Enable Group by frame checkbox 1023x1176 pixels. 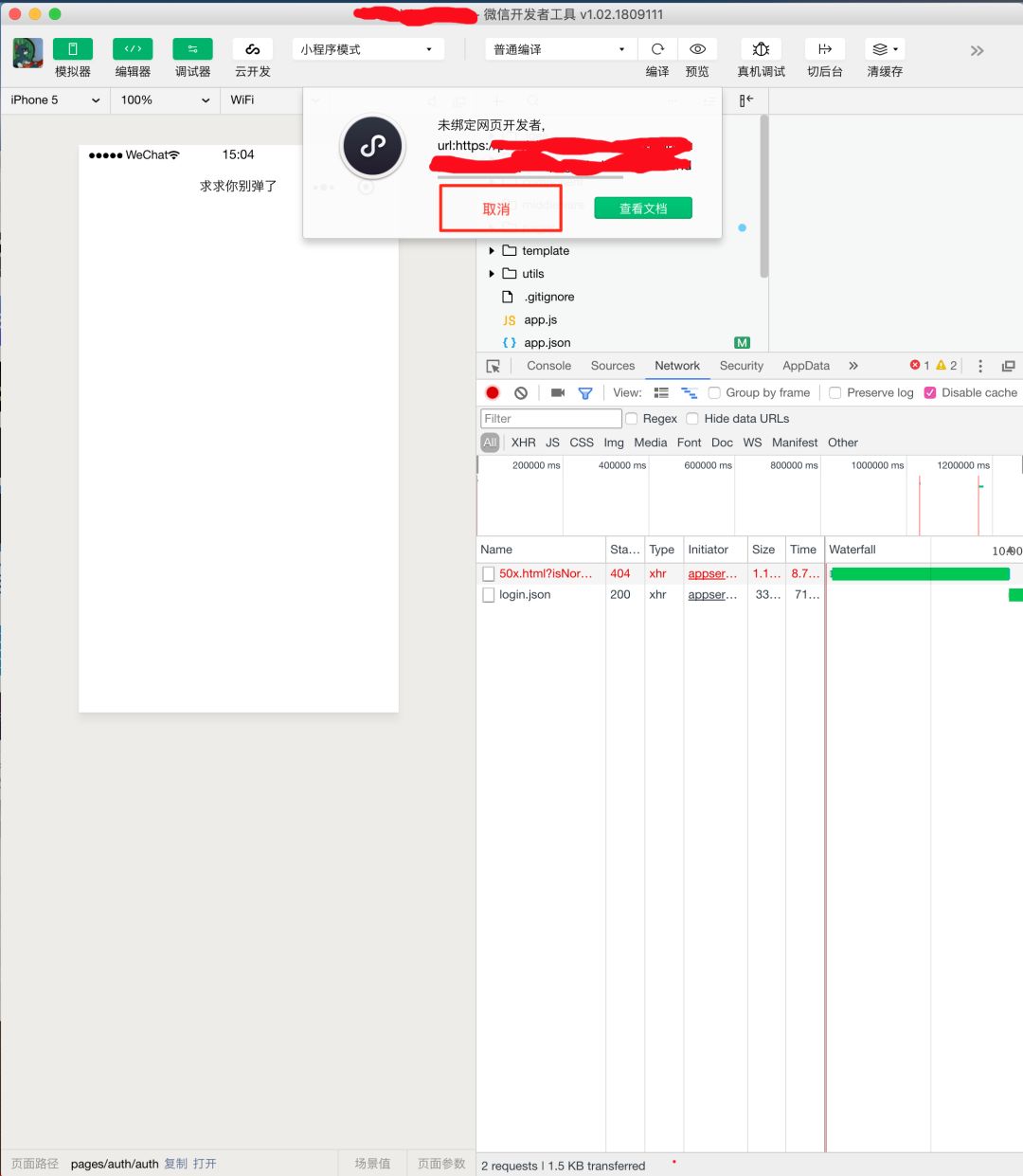[714, 392]
